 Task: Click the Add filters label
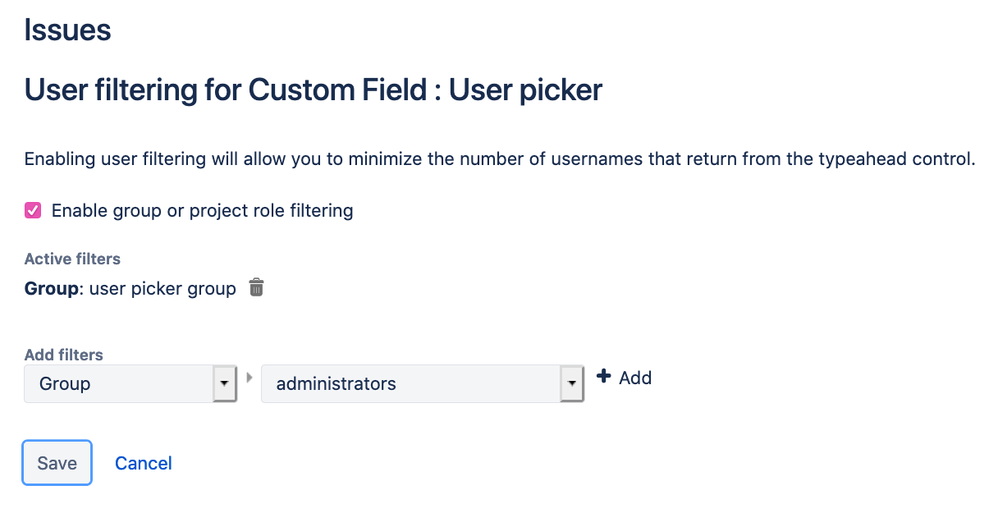pos(64,354)
